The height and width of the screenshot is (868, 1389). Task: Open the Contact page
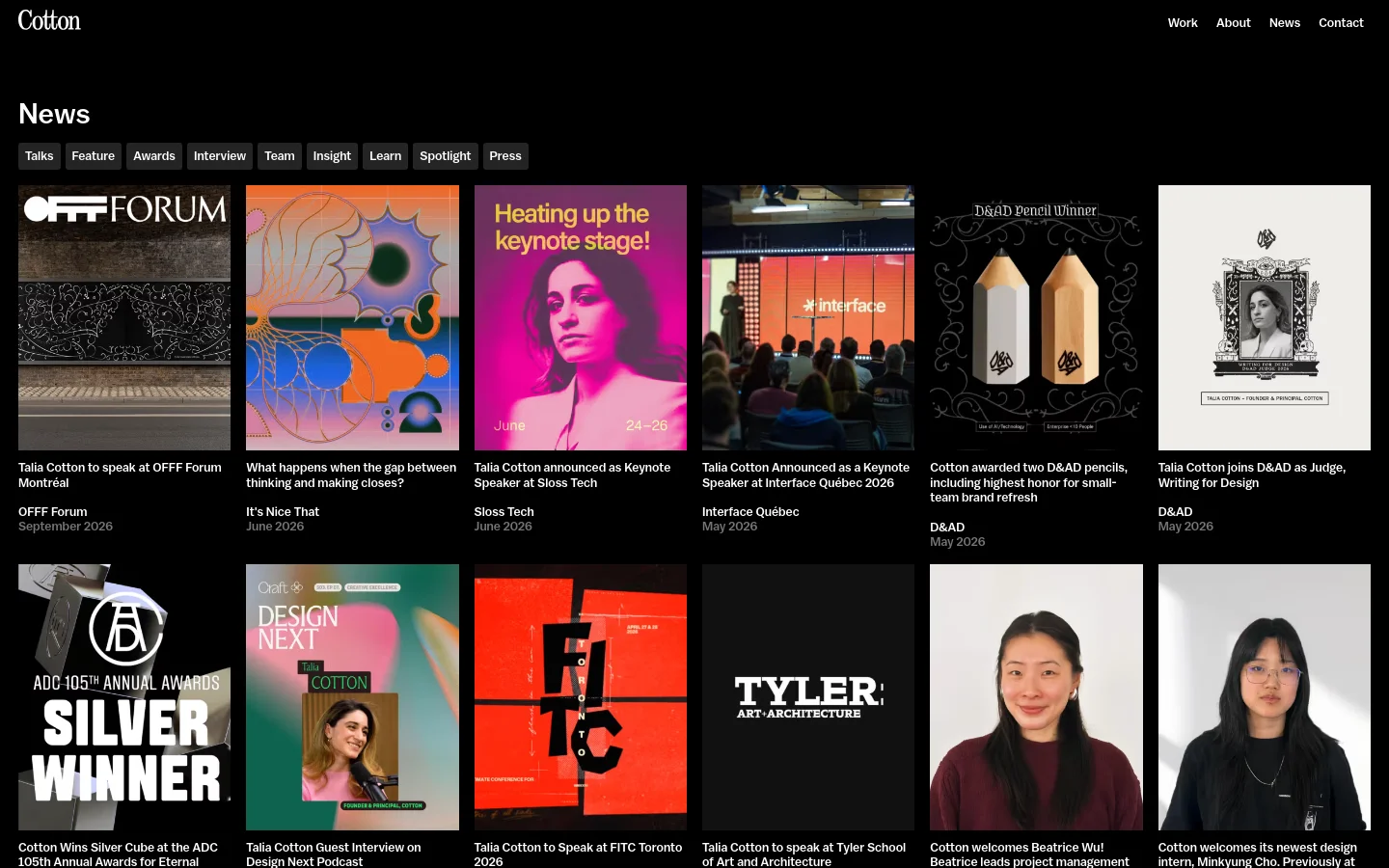coord(1341,23)
